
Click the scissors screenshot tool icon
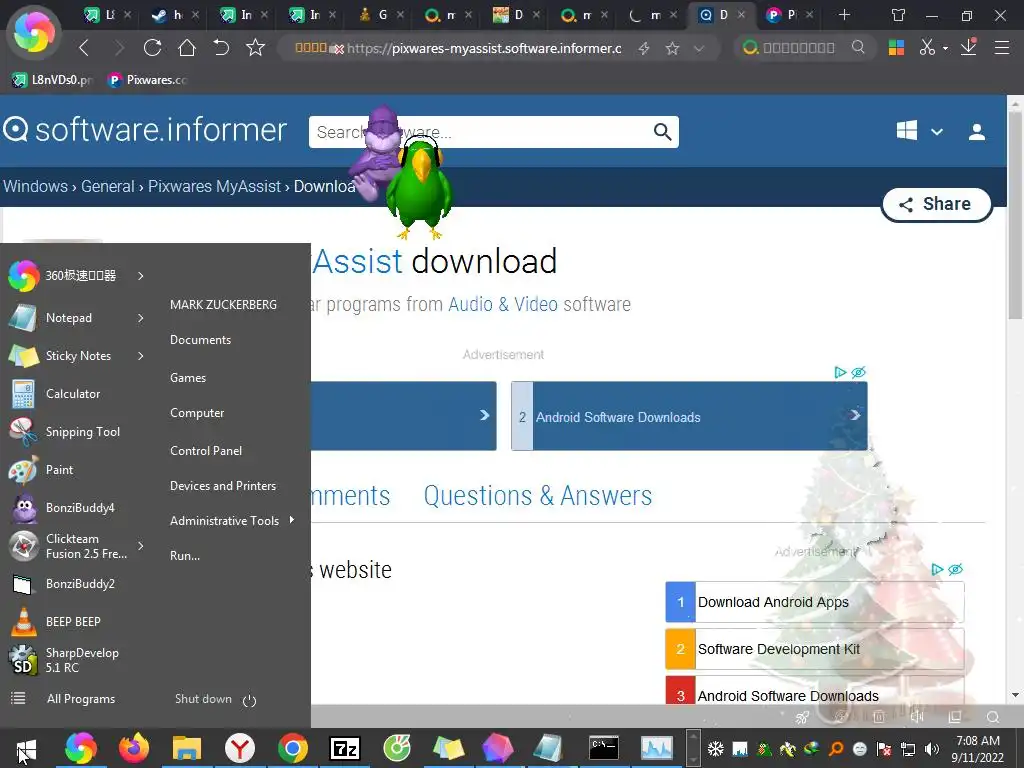coord(927,47)
